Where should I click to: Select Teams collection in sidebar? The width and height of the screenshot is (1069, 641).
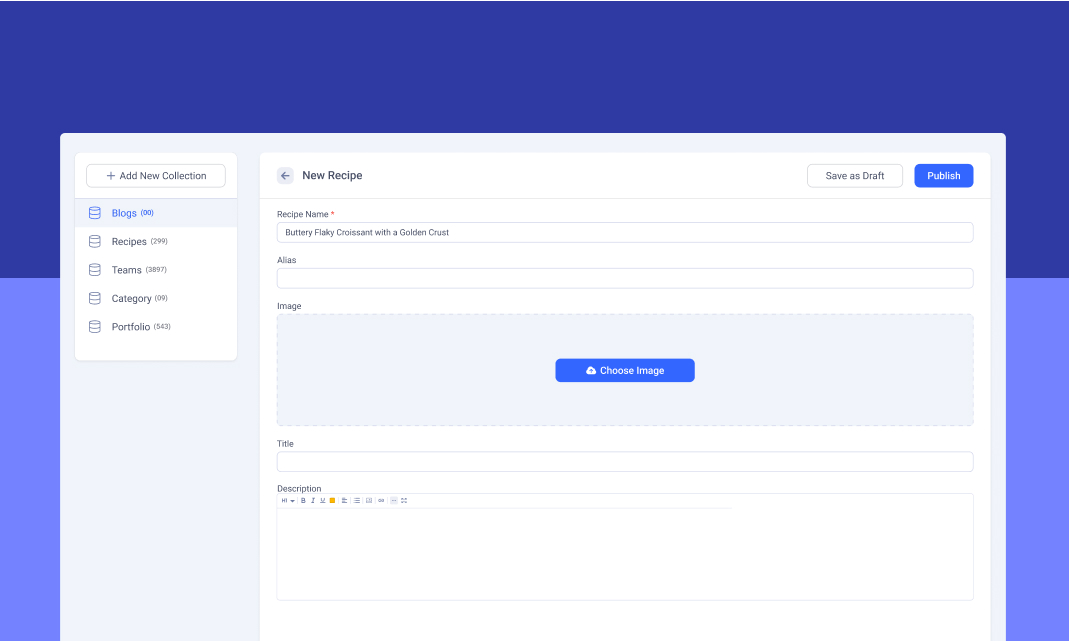pos(126,270)
